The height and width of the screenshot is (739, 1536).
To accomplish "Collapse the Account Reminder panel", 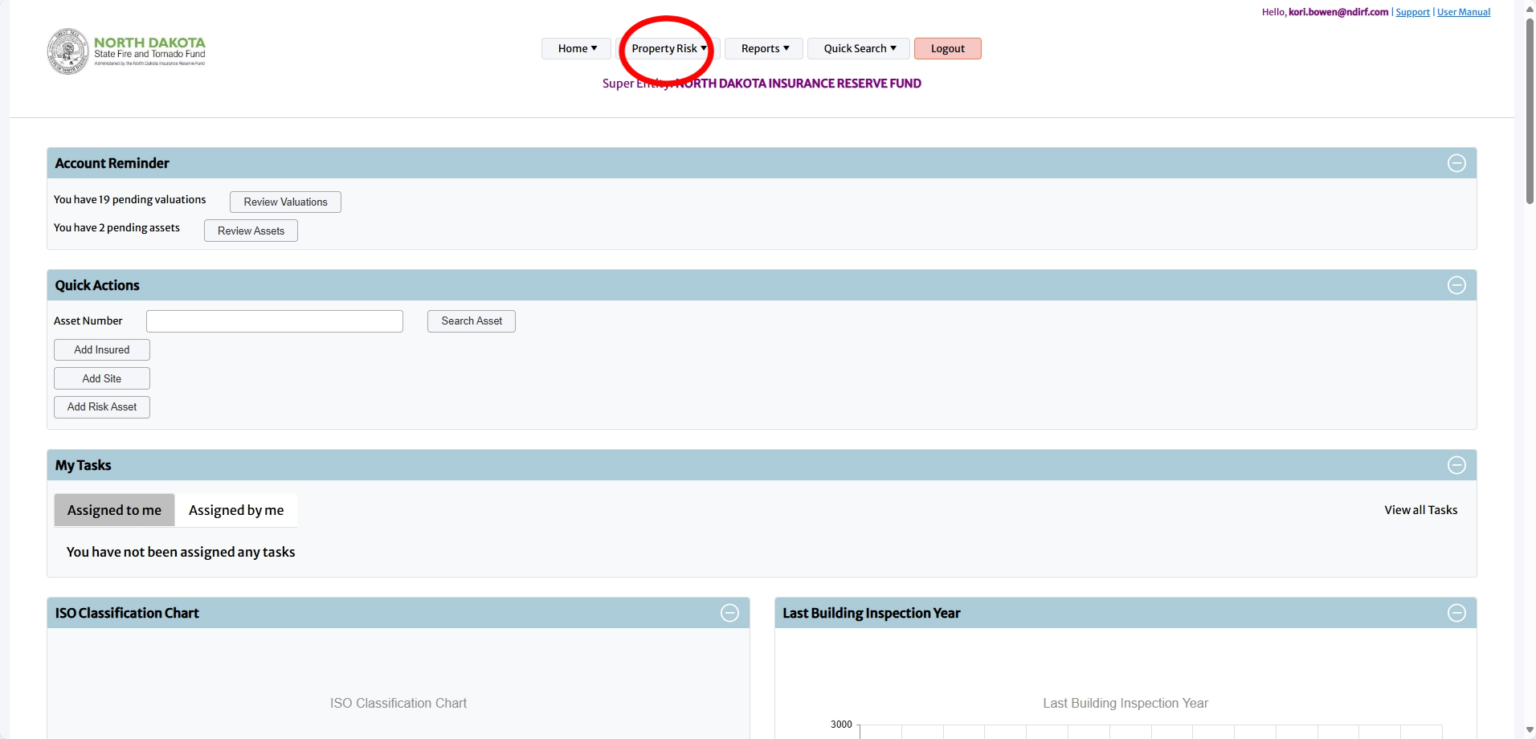I will click(1456, 162).
